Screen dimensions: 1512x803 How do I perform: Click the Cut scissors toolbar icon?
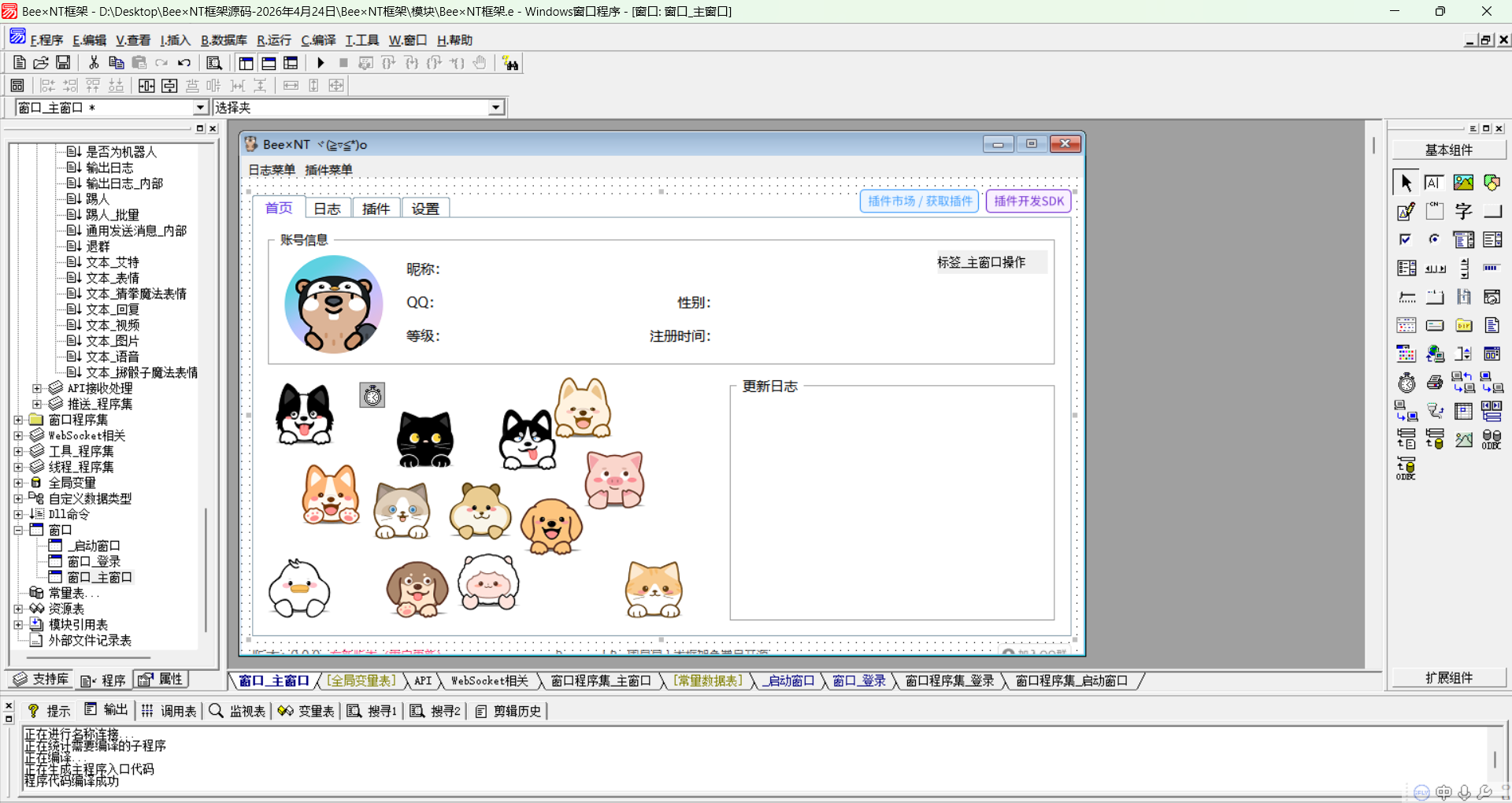click(94, 63)
